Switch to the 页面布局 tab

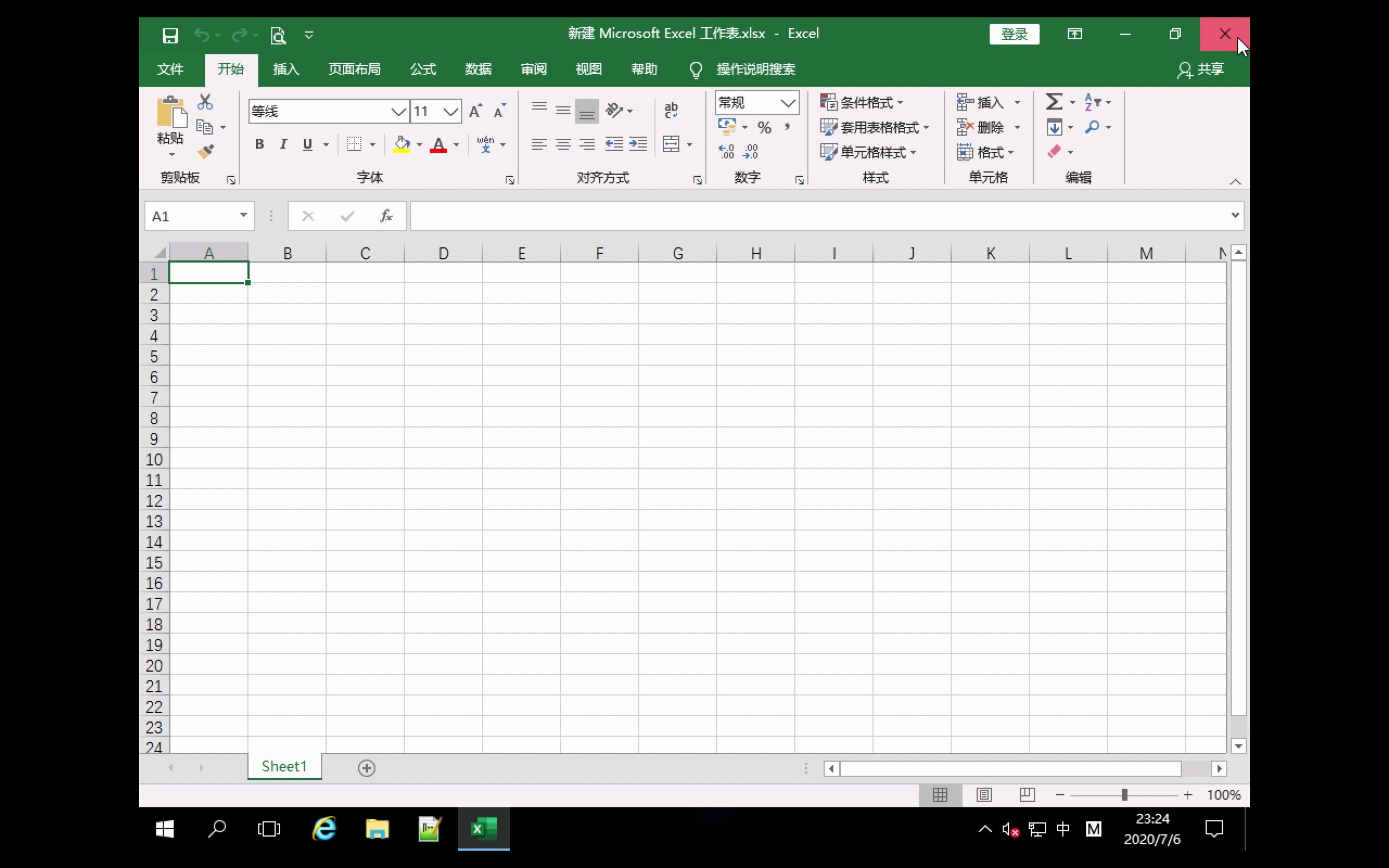(354, 69)
